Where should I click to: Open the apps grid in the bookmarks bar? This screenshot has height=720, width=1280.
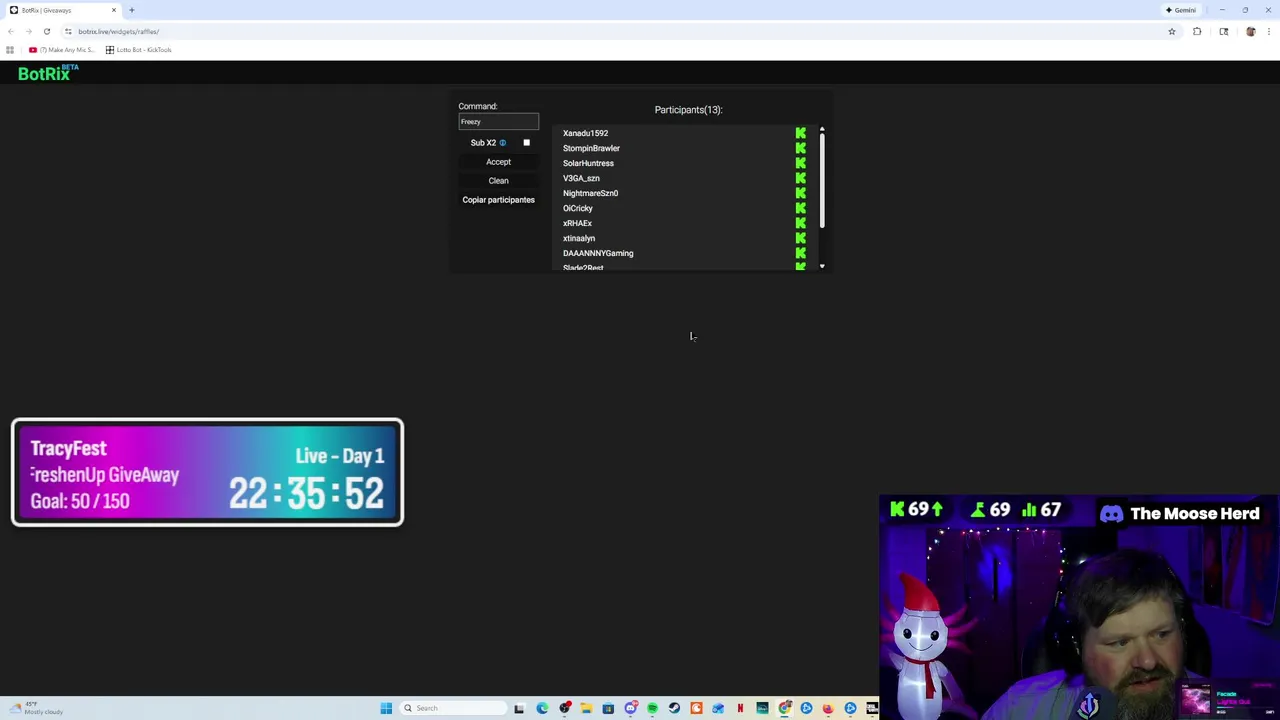(10, 50)
